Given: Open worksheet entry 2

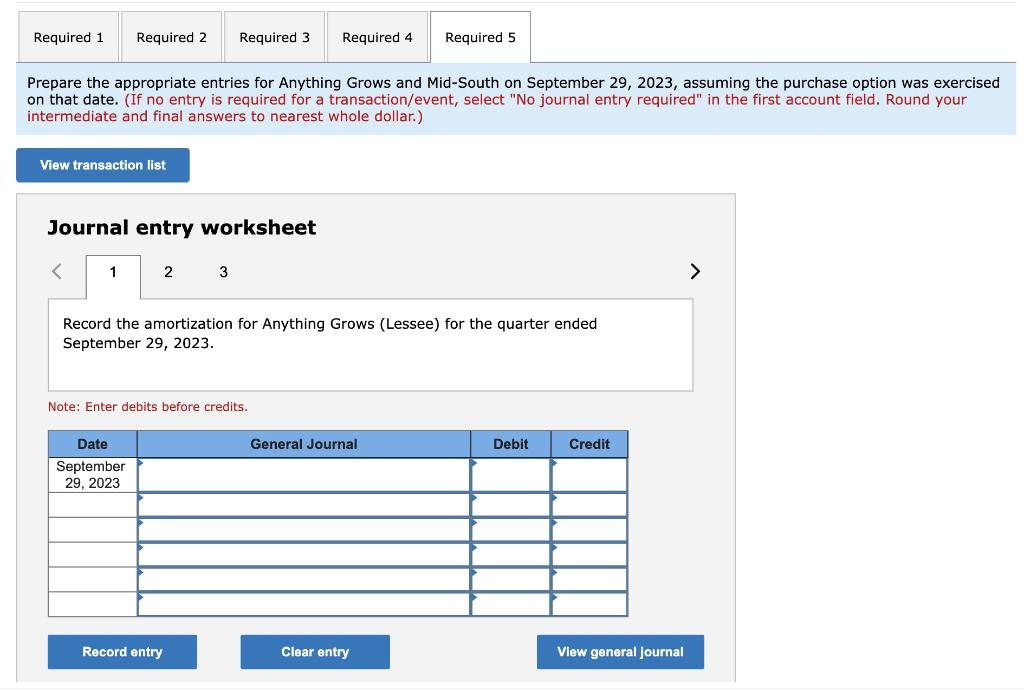Looking at the screenshot, I should point(168,272).
